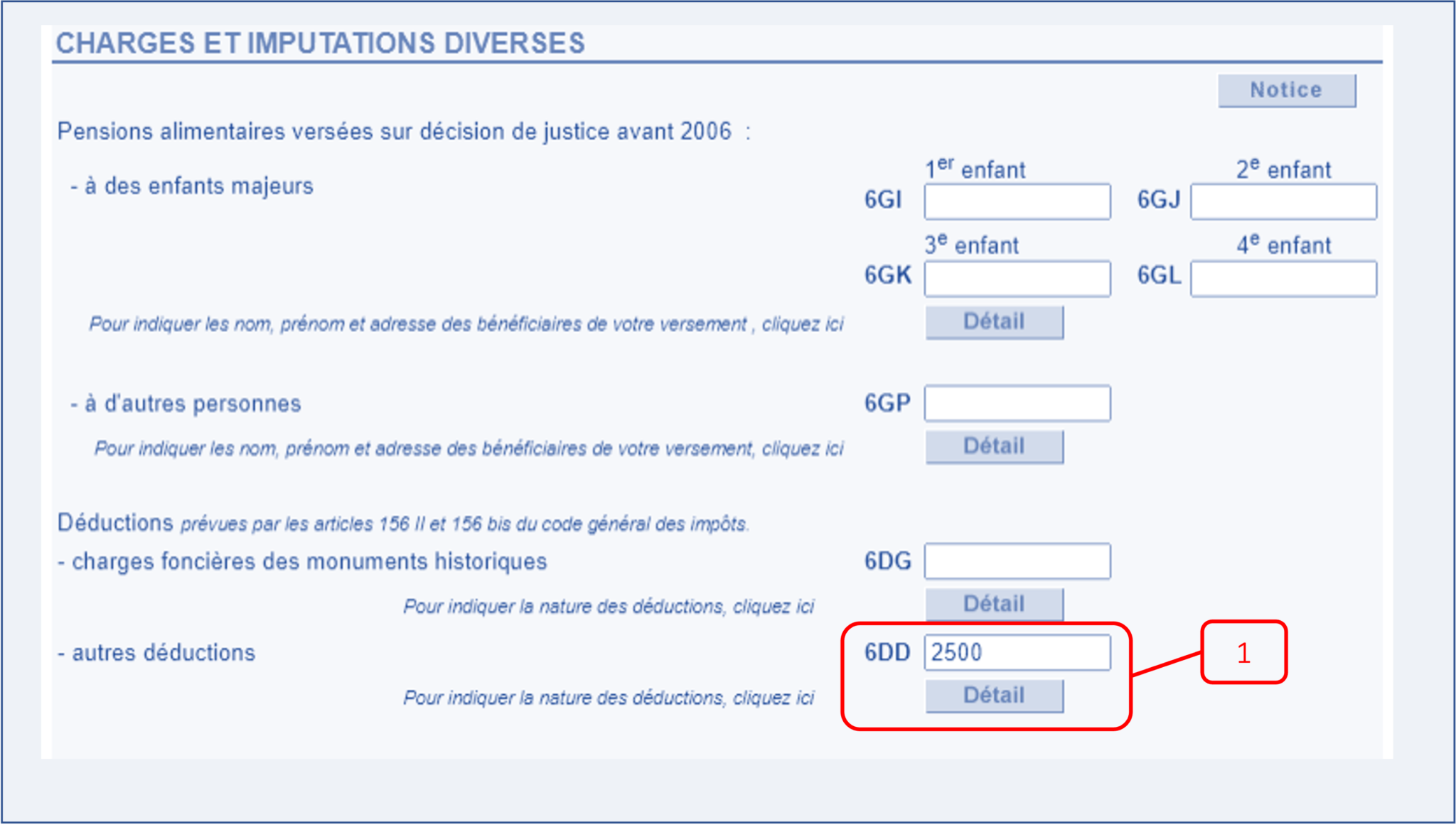Click 'cliquez ici' hint for monuments historiques
1456x825 pixels.
[773, 607]
